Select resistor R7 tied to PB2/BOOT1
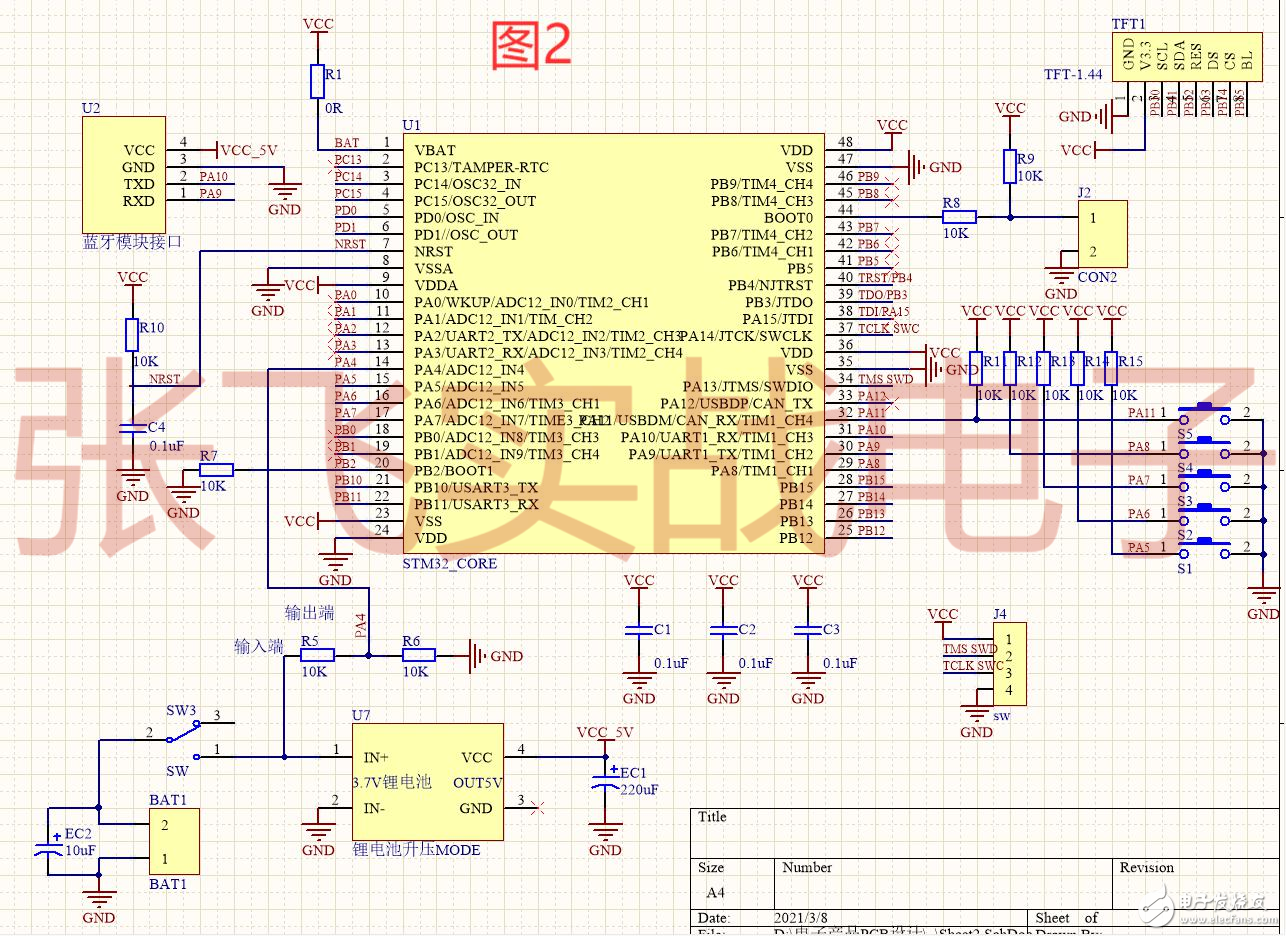The image size is (1286, 936). pyautogui.click(x=216, y=470)
